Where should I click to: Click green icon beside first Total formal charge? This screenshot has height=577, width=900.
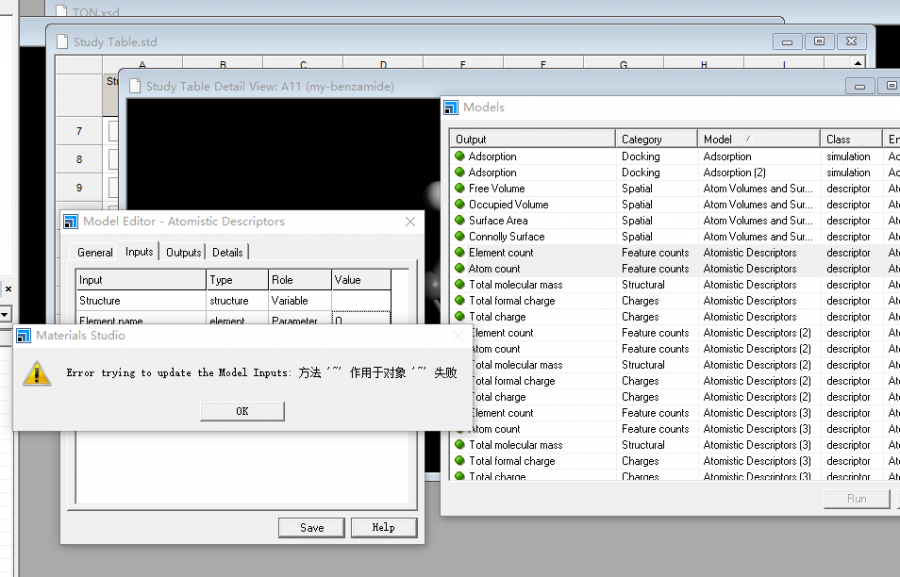click(460, 300)
